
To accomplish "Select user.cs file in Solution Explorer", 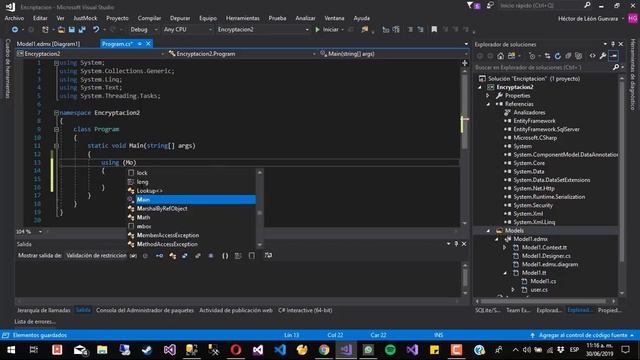I will click(539, 290).
